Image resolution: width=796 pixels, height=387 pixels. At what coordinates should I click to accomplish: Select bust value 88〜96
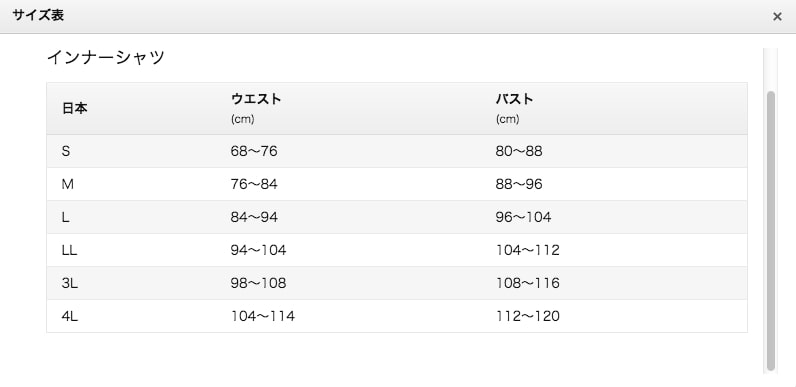pyautogui.click(x=519, y=184)
